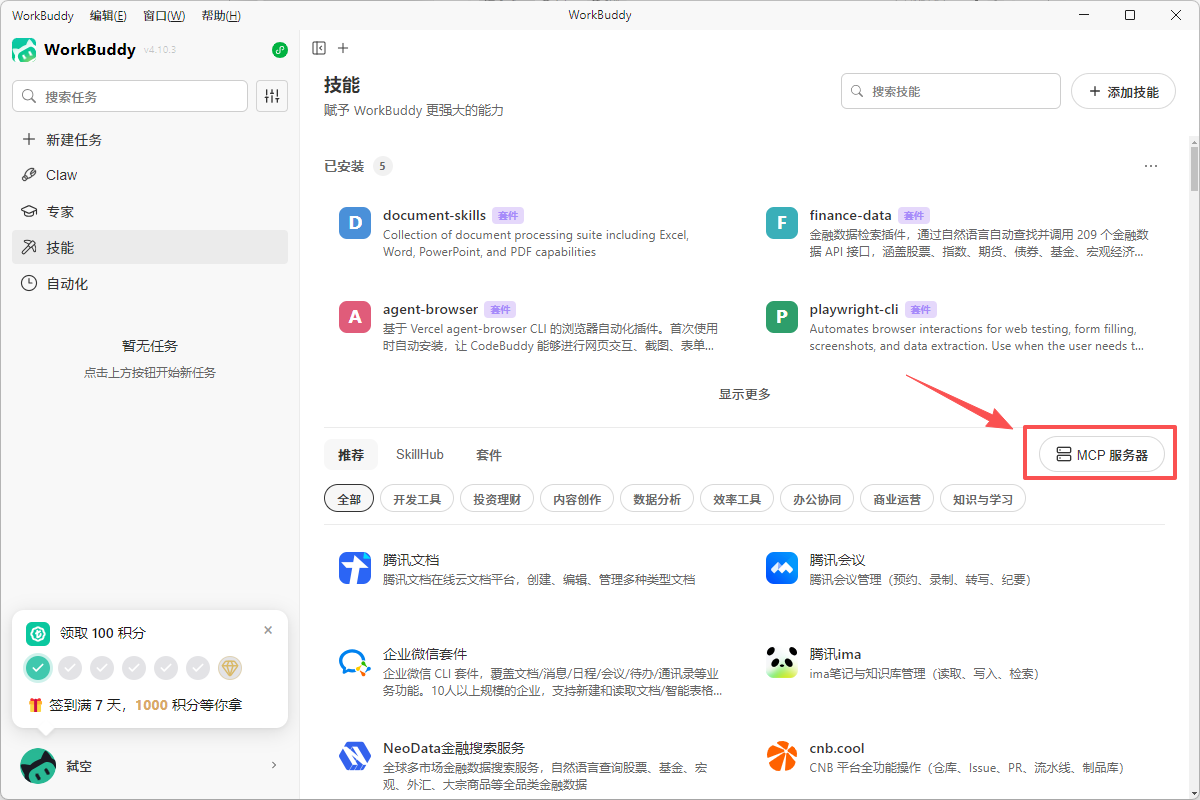
Task: Select the Tencent Meeting skill icon
Action: [x=781, y=568]
